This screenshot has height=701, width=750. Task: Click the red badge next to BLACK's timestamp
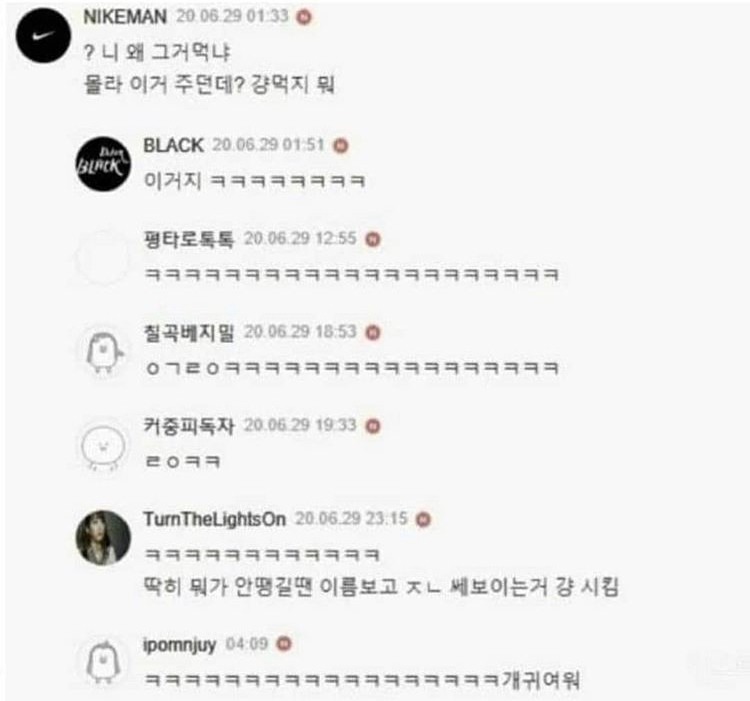click(341, 145)
